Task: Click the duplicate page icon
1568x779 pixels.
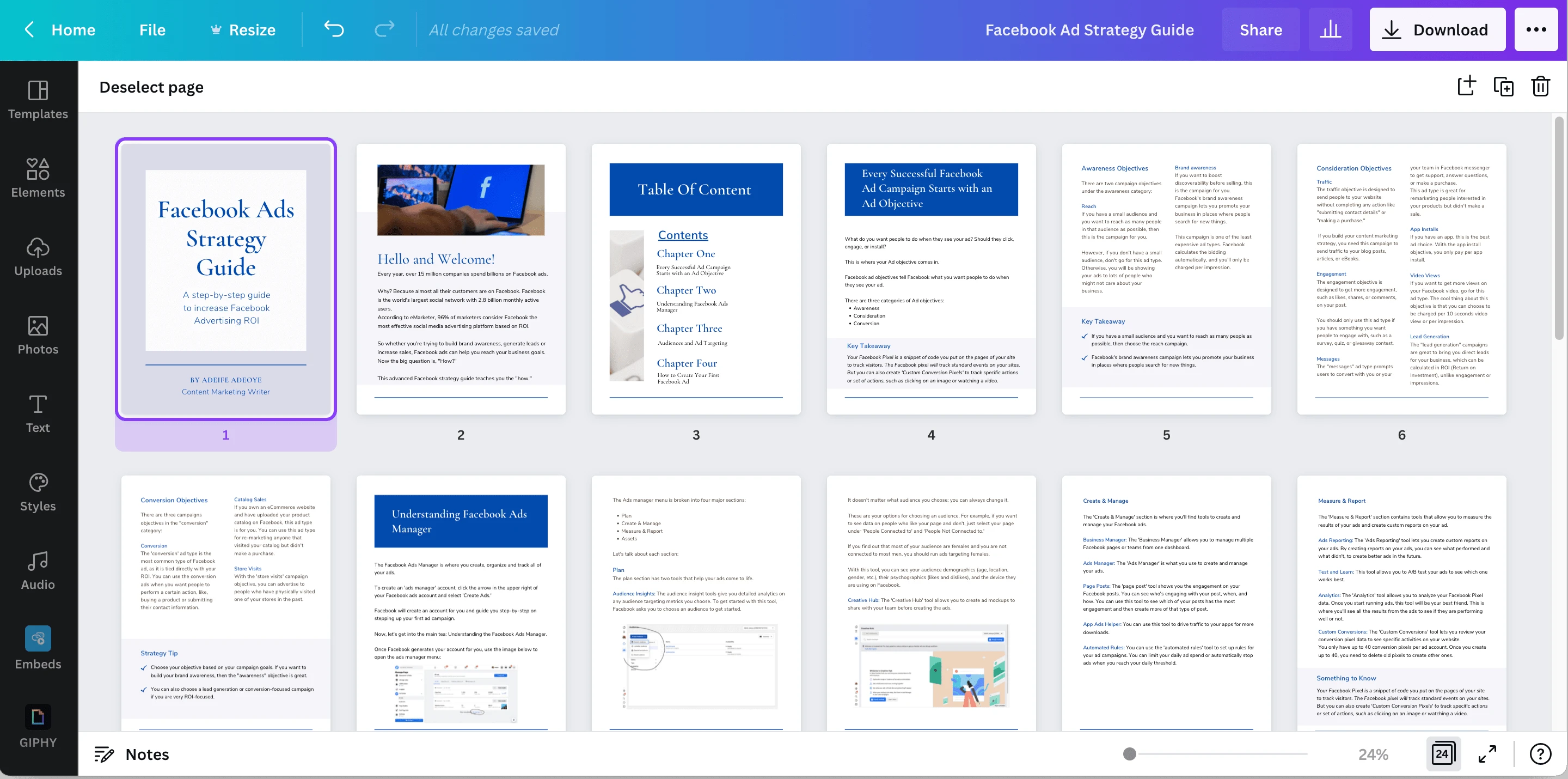Action: 1503,86
